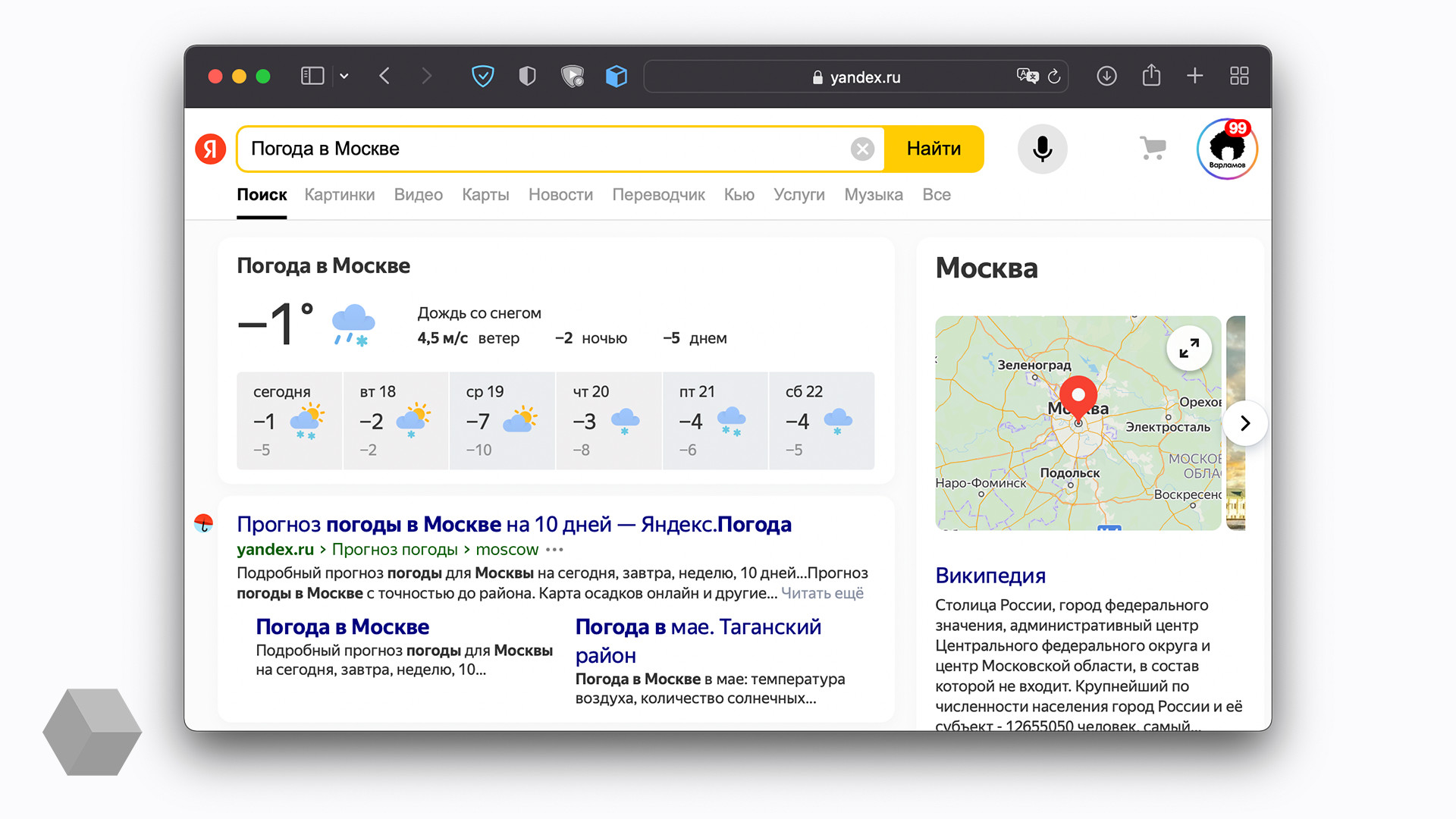
Task: Open the privacy report half-shield icon
Action: (527, 76)
